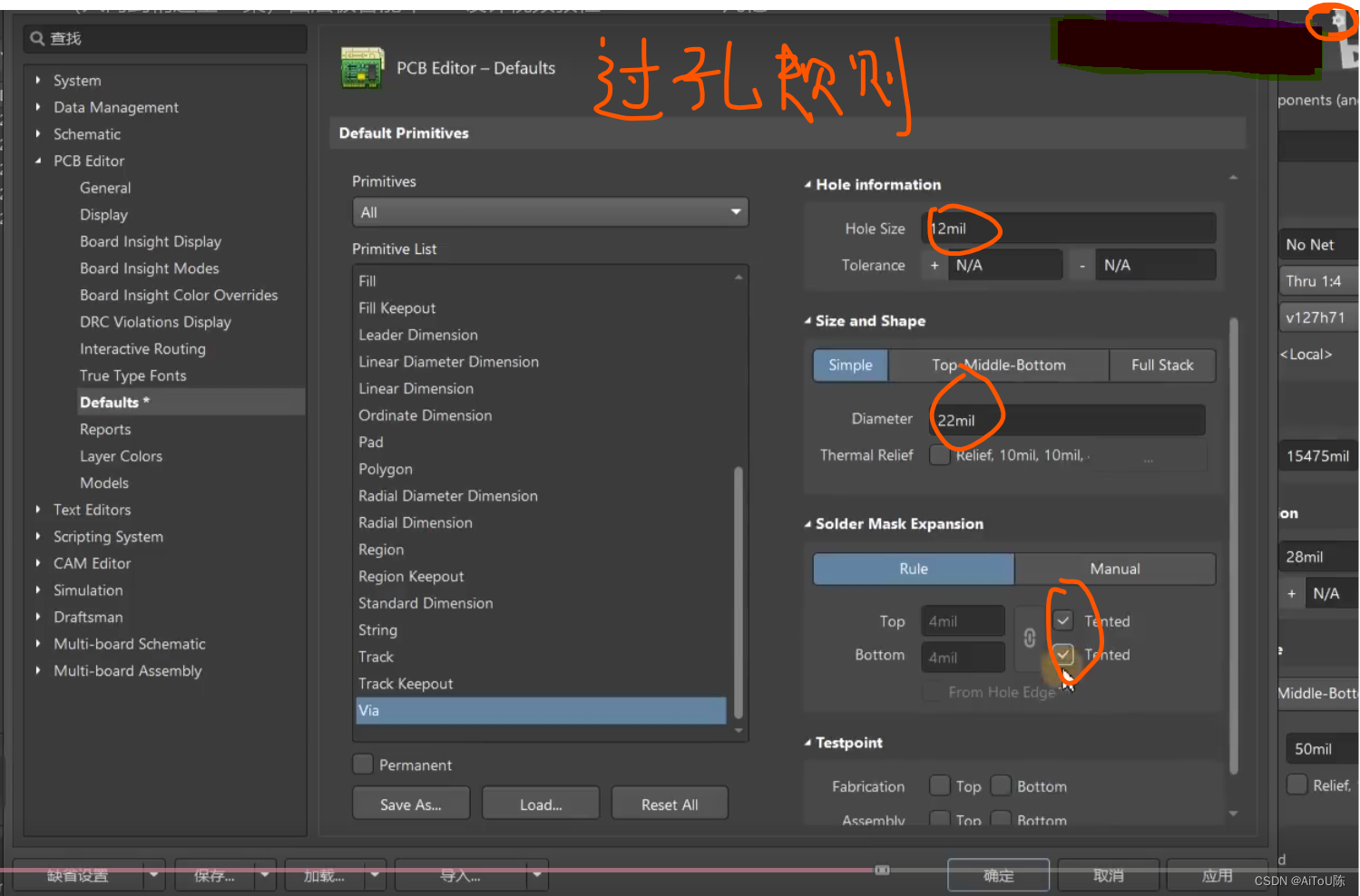Open the 缺省设置 dropdown arrow
This screenshot has height=896, width=1360.
154,875
